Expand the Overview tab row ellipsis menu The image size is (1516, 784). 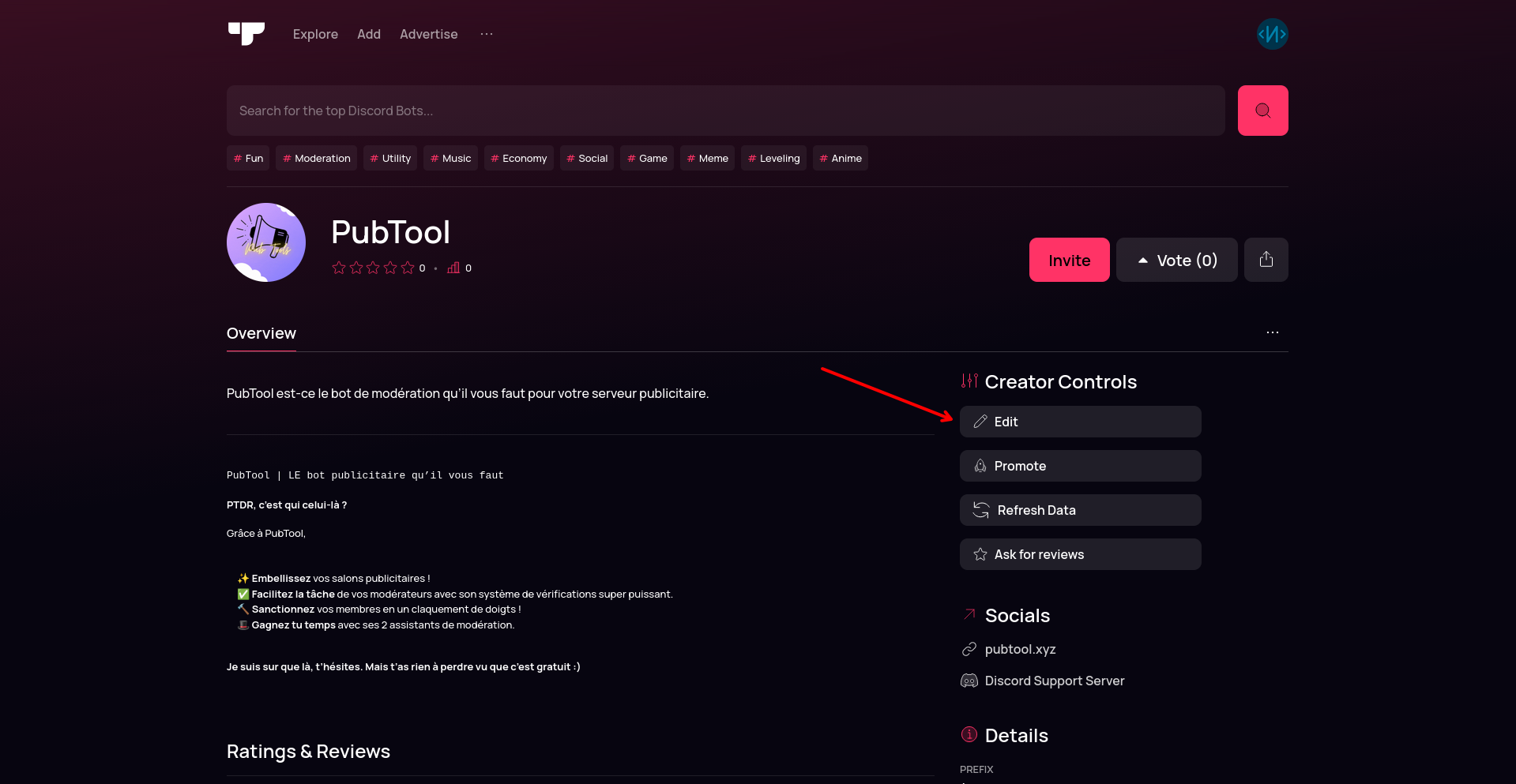(1272, 332)
